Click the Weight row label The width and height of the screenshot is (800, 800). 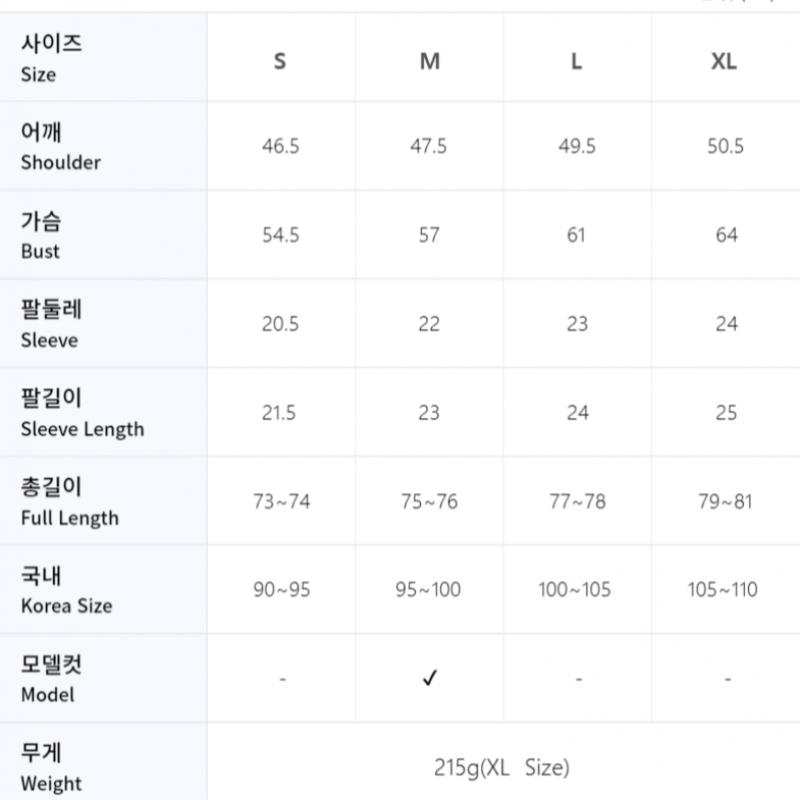click(51, 768)
